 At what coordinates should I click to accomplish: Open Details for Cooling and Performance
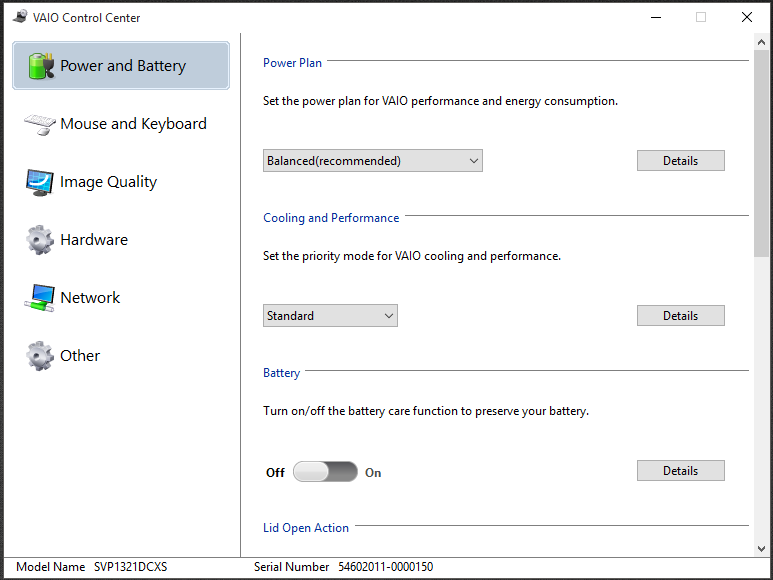(681, 315)
